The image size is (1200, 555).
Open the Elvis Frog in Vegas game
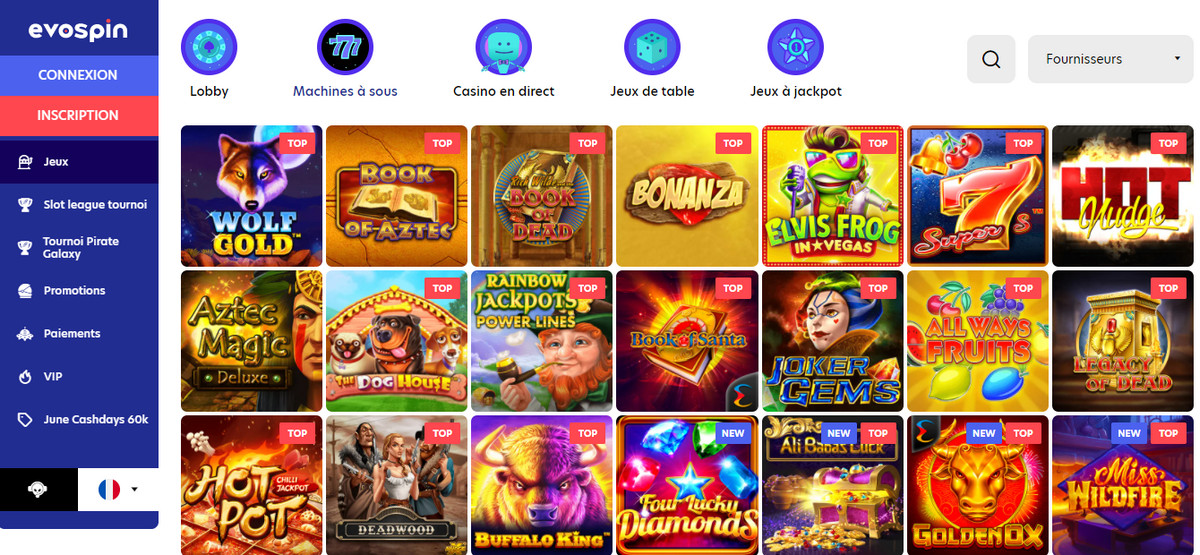[x=832, y=195]
